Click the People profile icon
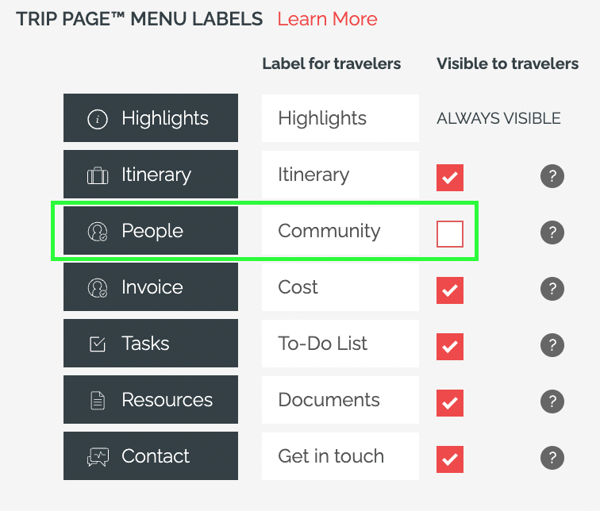 click(x=98, y=232)
